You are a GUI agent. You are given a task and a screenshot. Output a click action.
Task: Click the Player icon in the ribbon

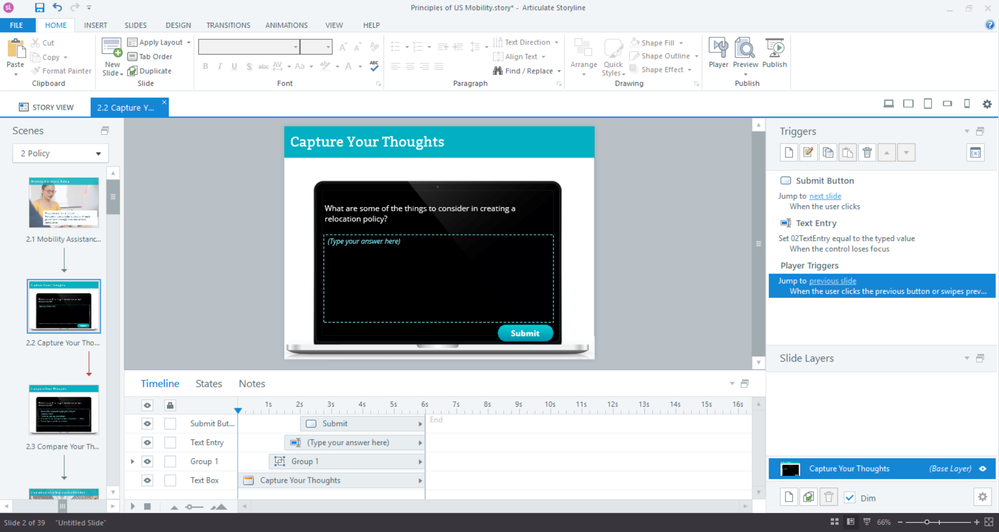click(x=718, y=52)
